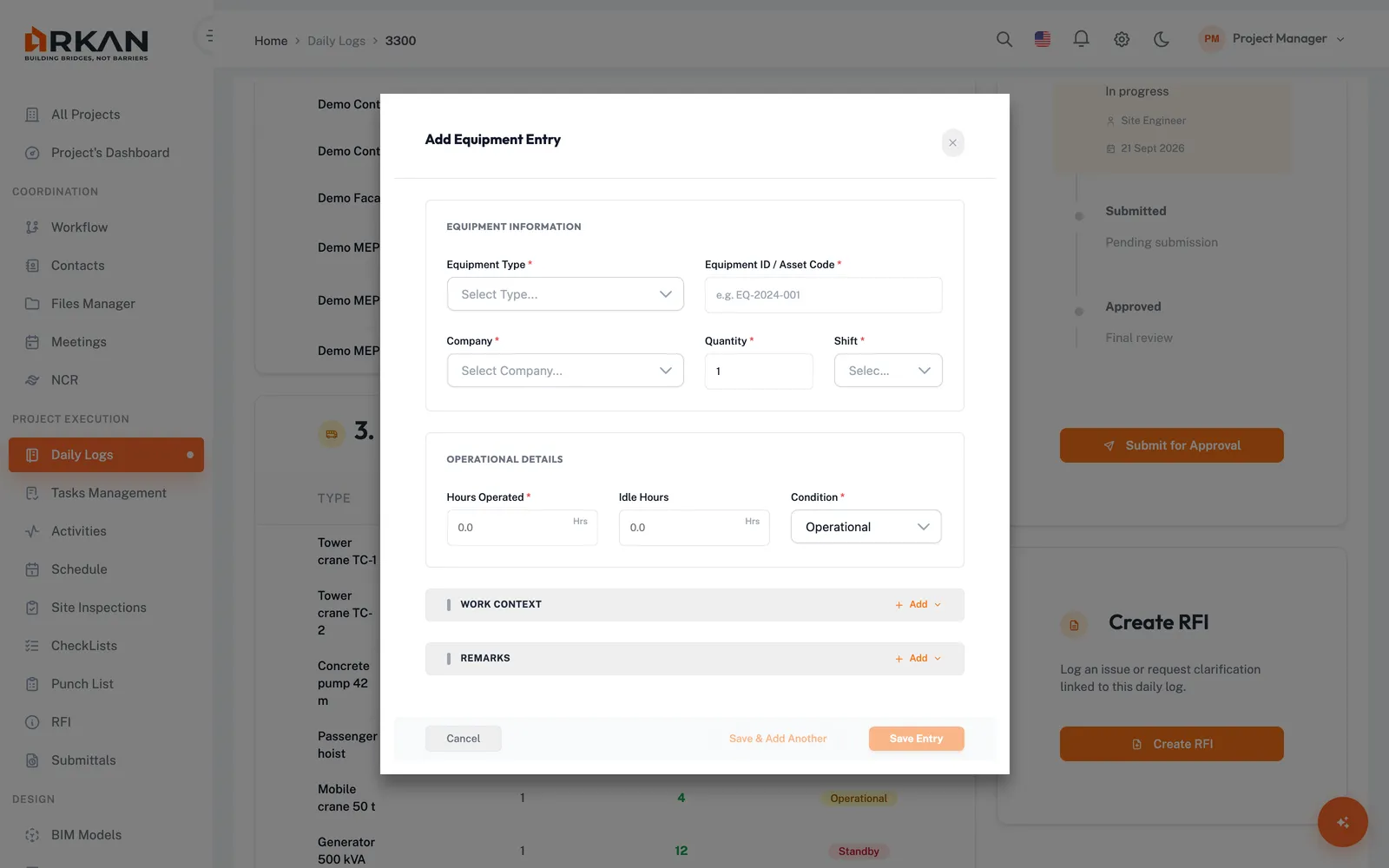Screen dimensions: 1389x868
Task: Toggle dark mode moon icon
Action: (x=1162, y=39)
